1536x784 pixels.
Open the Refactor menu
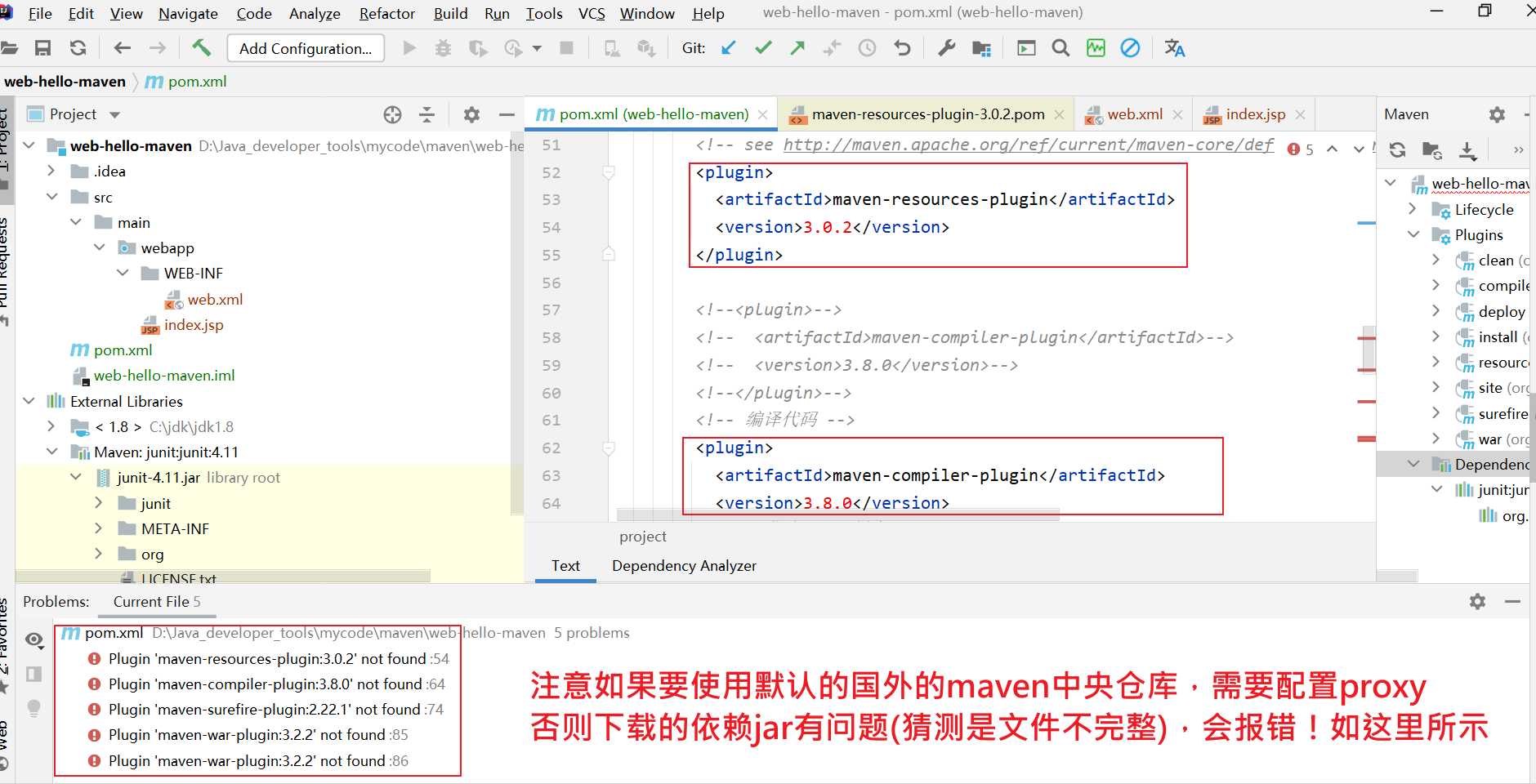click(x=387, y=14)
